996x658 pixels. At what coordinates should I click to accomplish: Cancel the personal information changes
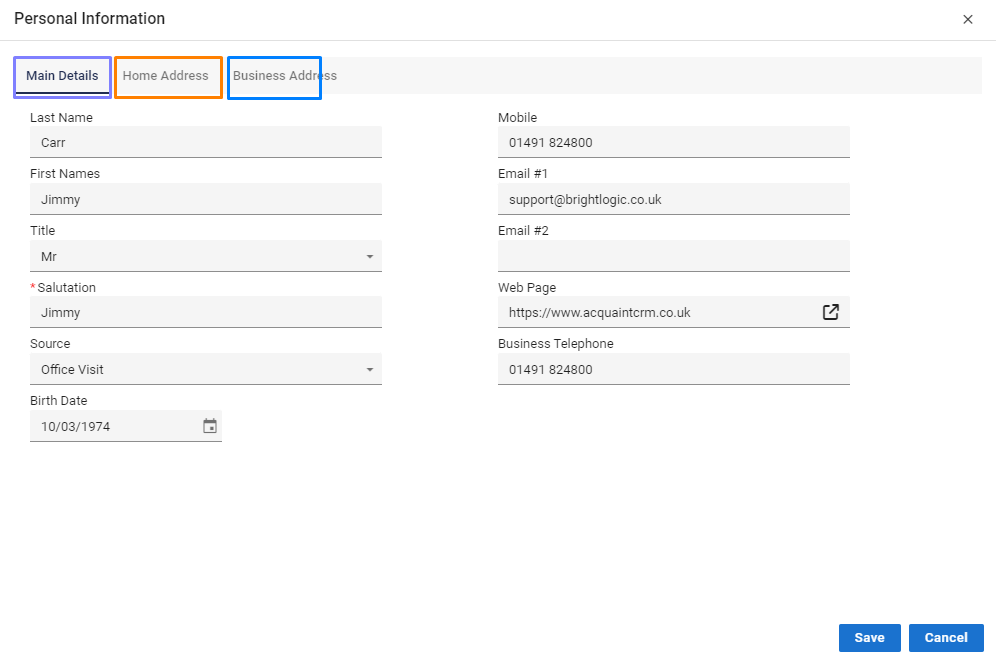946,638
